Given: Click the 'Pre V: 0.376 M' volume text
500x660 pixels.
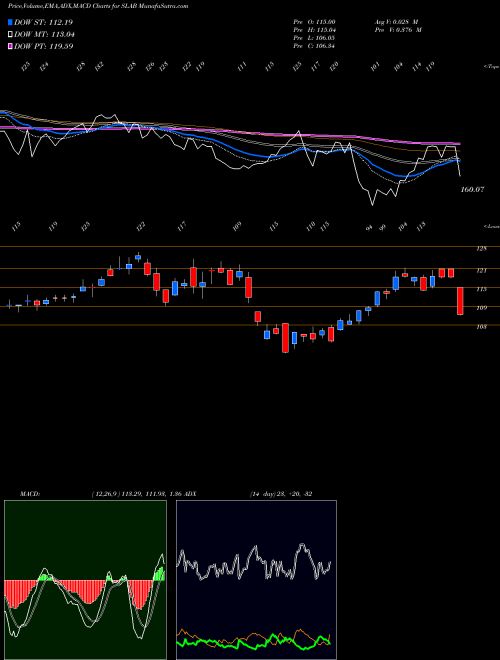Looking at the screenshot, I should tap(398, 30).
